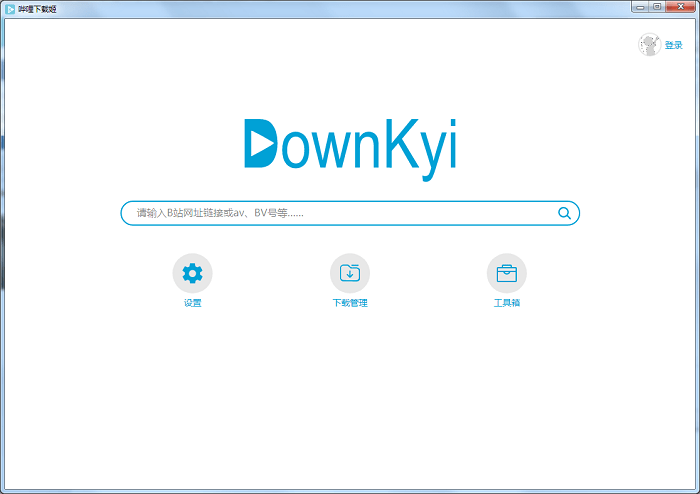Viewport: 700px width, 494px height.
Task: Click the magnifier search icon
Action: coord(564,213)
